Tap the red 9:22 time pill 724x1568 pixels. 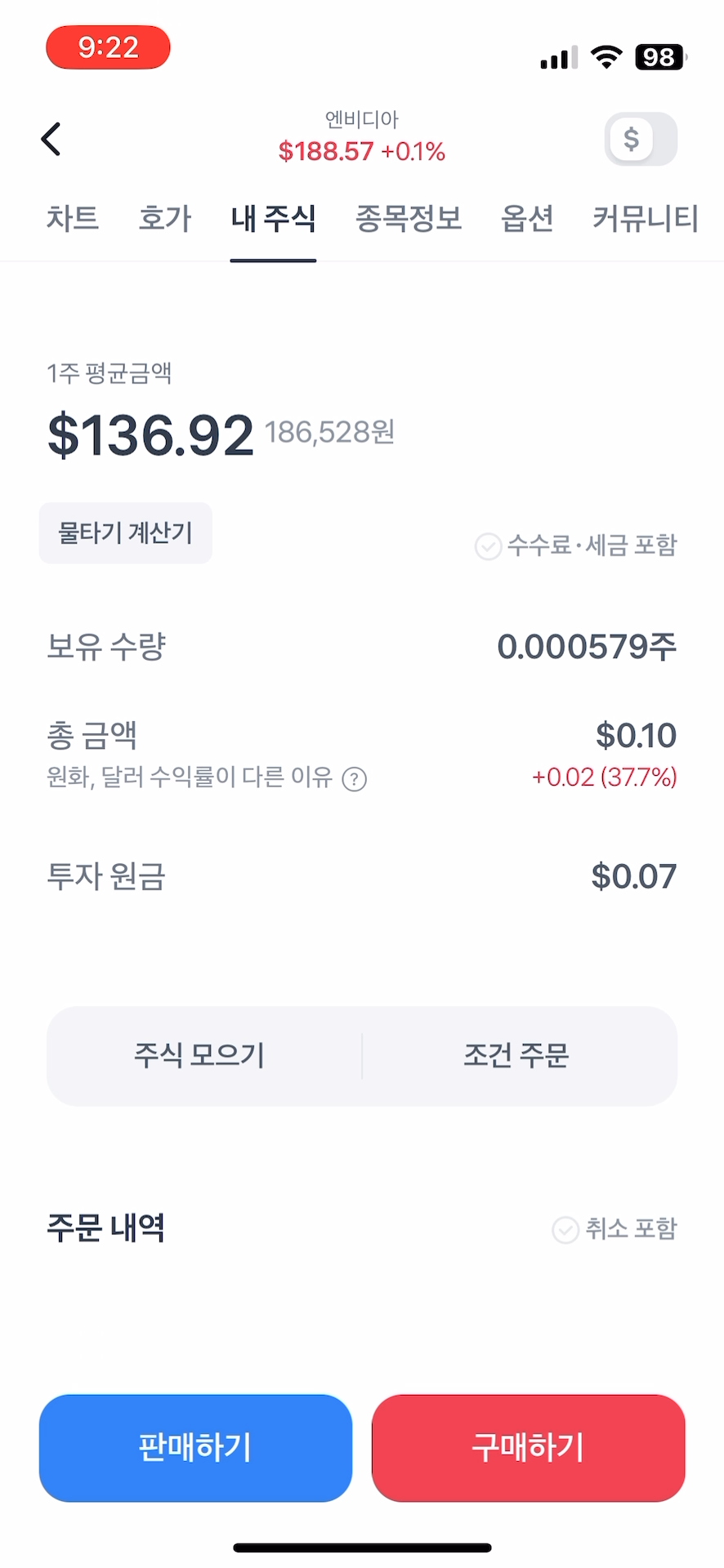tap(108, 47)
